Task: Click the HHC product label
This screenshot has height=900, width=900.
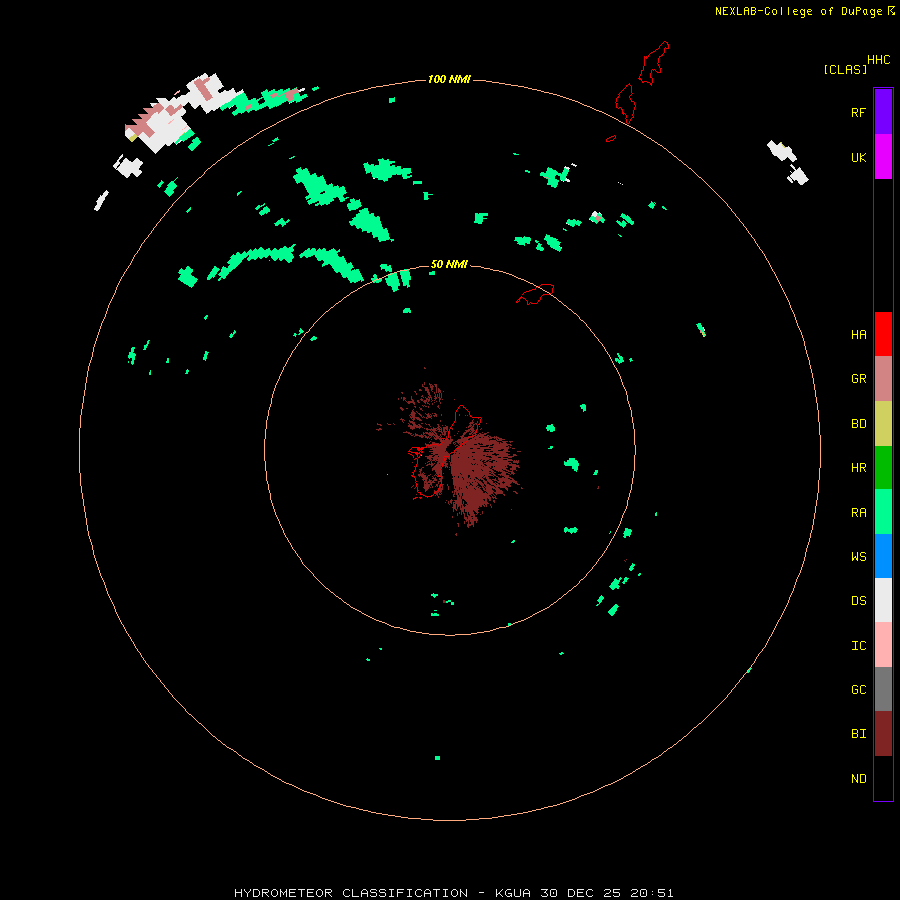Action: click(879, 60)
